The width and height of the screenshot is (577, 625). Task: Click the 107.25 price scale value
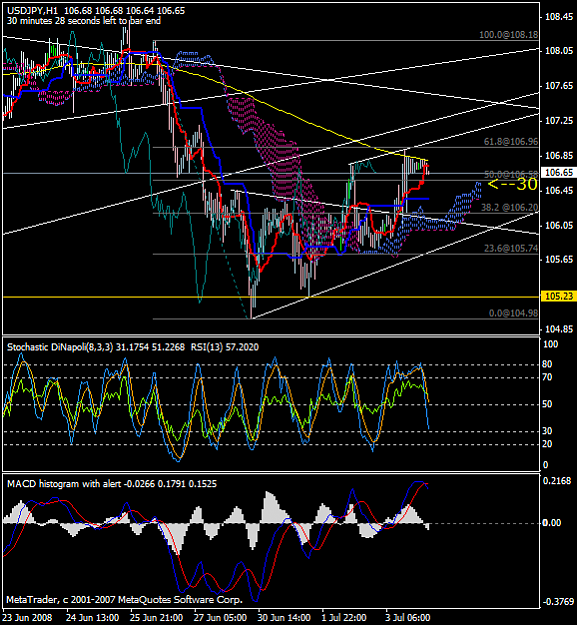(x=559, y=121)
